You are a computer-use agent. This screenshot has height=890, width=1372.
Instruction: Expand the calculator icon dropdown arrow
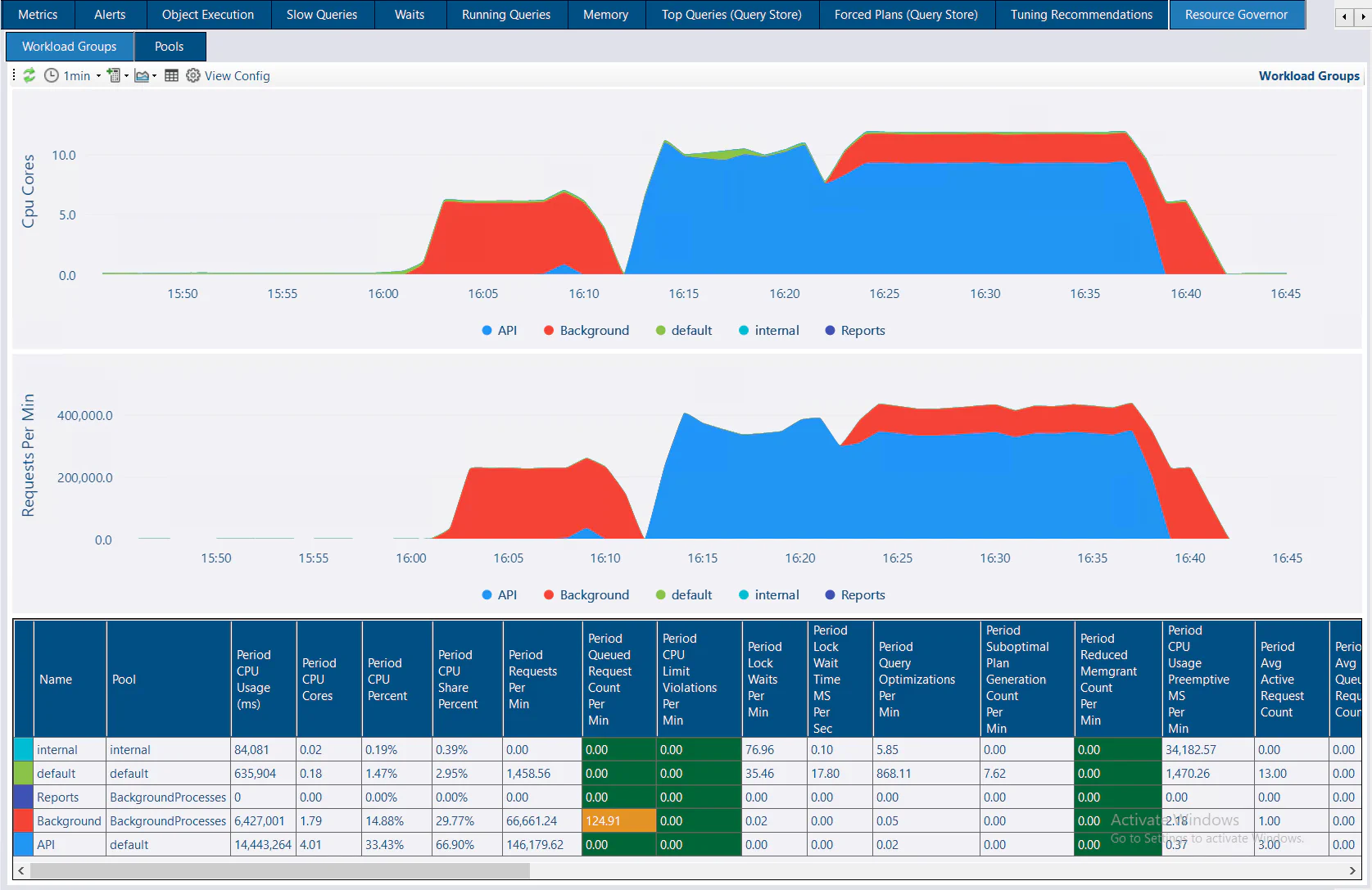click(x=126, y=76)
